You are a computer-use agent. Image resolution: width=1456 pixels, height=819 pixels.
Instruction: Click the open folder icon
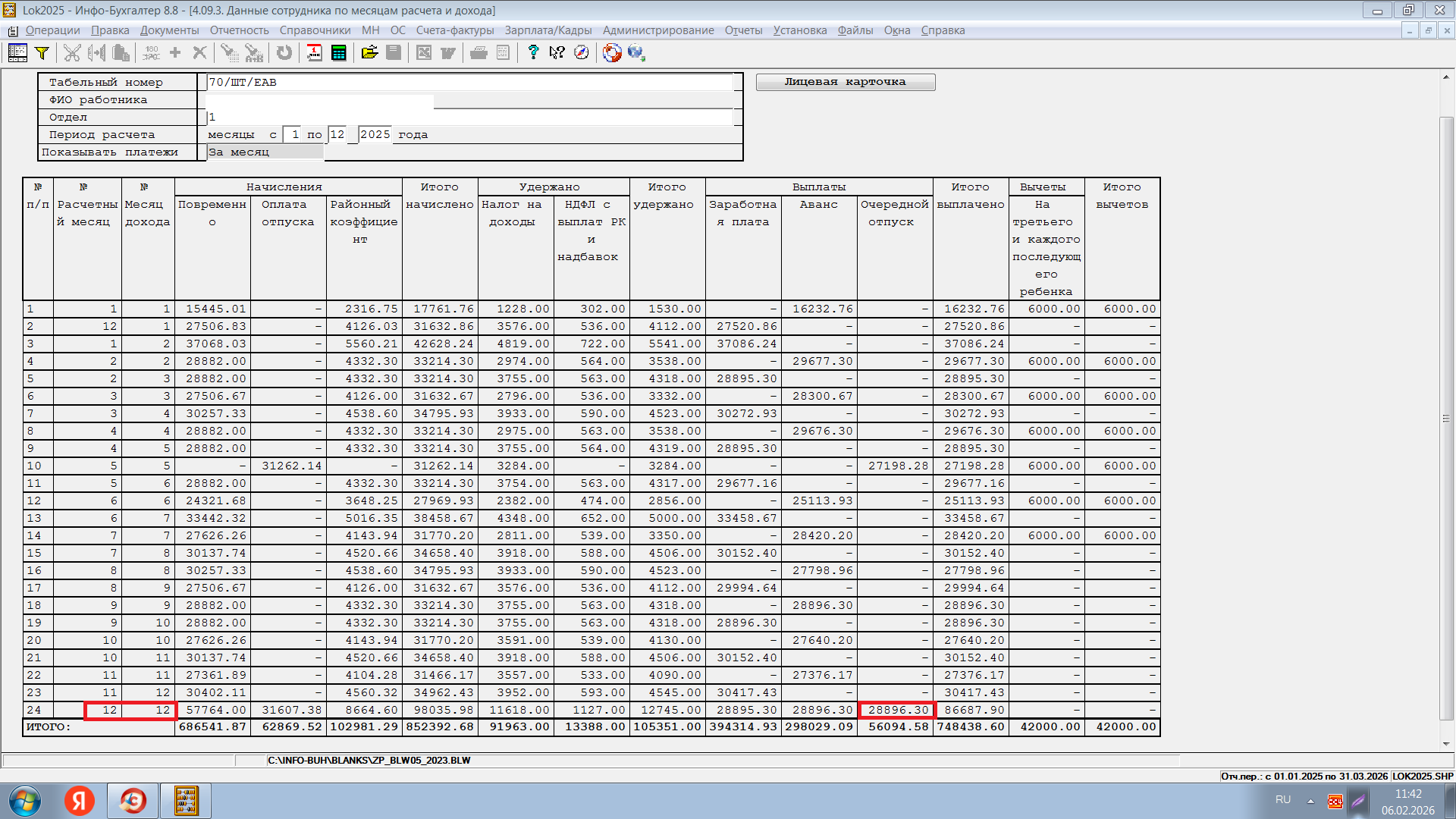369,52
